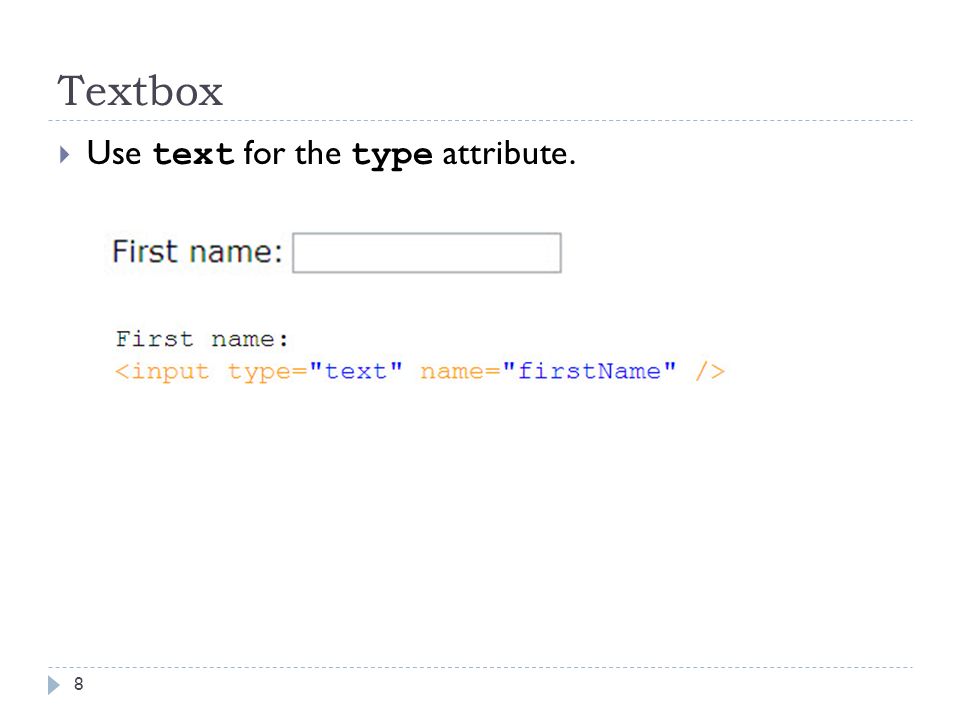This screenshot has width=960, height=720.
Task: Click the Textbox slide title
Action: pyautogui.click(x=140, y=91)
